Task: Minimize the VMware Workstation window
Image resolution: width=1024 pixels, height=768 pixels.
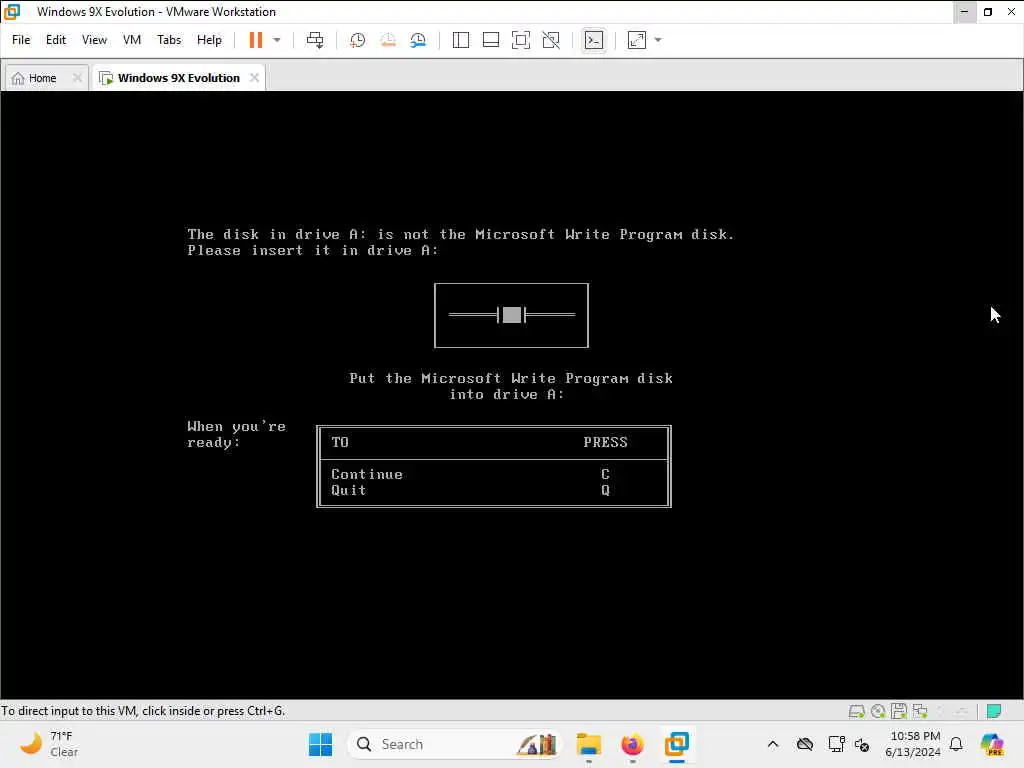Action: point(965,12)
